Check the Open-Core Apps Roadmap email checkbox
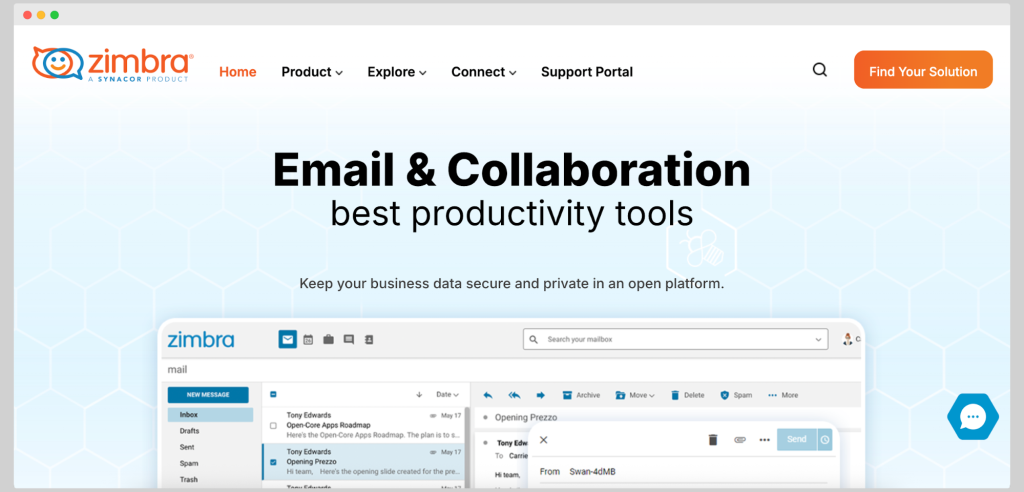This screenshot has width=1024, height=492. coord(273,425)
